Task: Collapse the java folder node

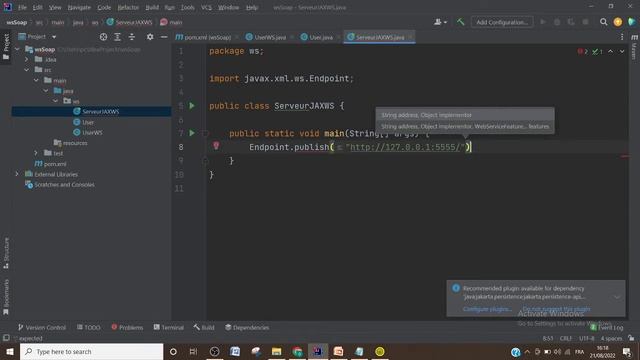Action: click(x=46, y=91)
